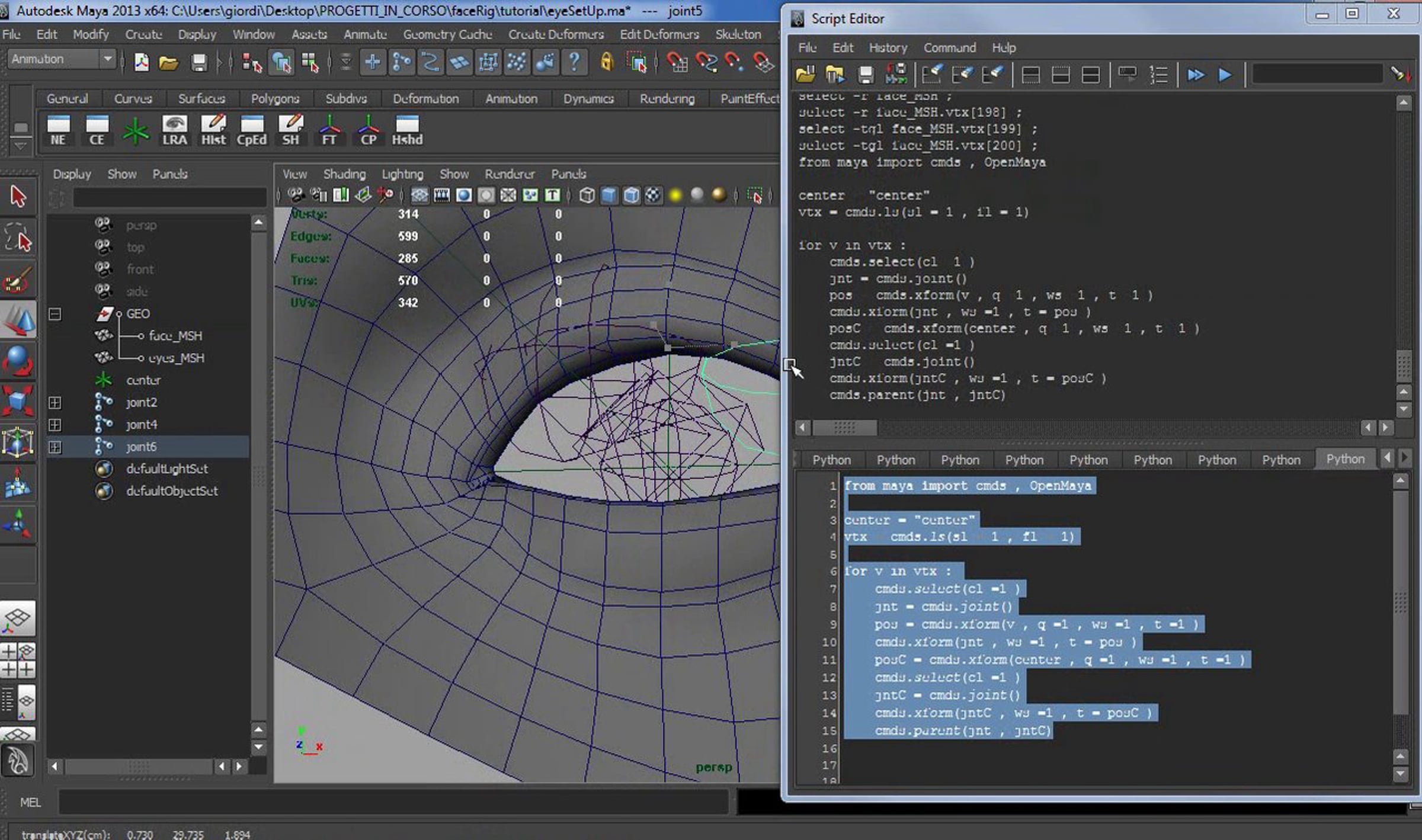This screenshot has height=840, width=1422.
Task: Toggle wireframe on shaded viewport icon
Action: pos(631,195)
